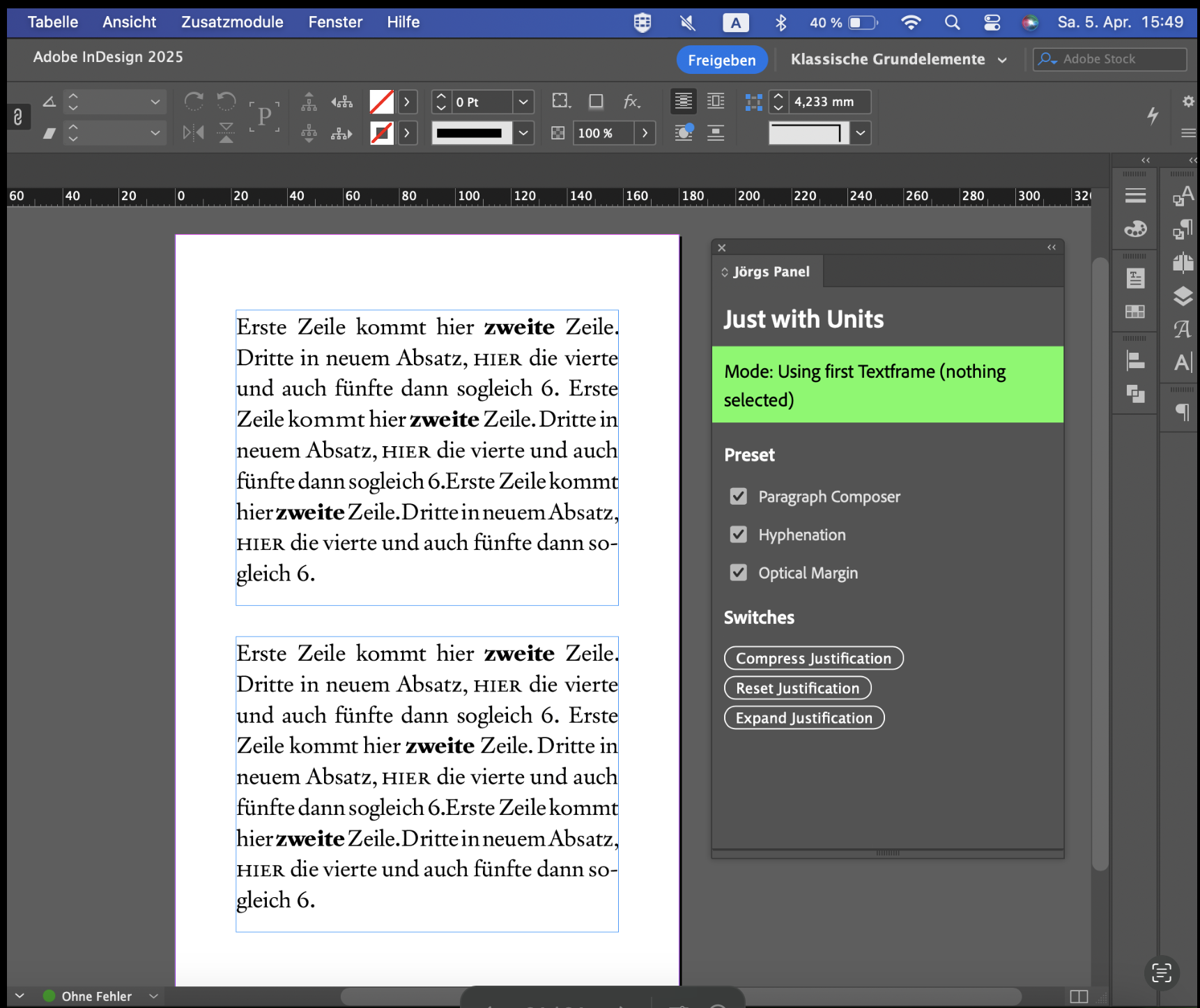Open the Object Styles panel icon
This screenshot has width=1200, height=1008.
(x=1183, y=229)
